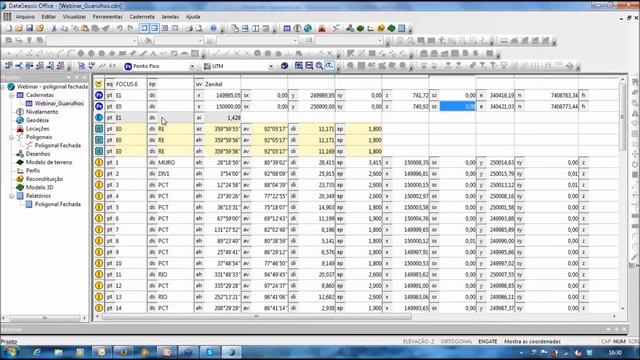Open Geodésia via the globe toolbar icon
Screen dimensions: 640x360
(308, 28)
